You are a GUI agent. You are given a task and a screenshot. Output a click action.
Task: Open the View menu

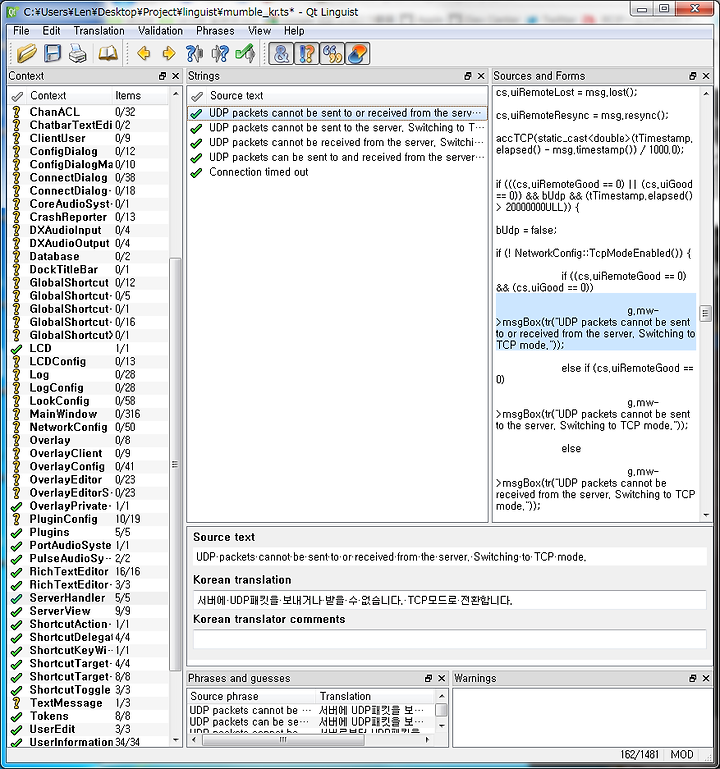259,31
